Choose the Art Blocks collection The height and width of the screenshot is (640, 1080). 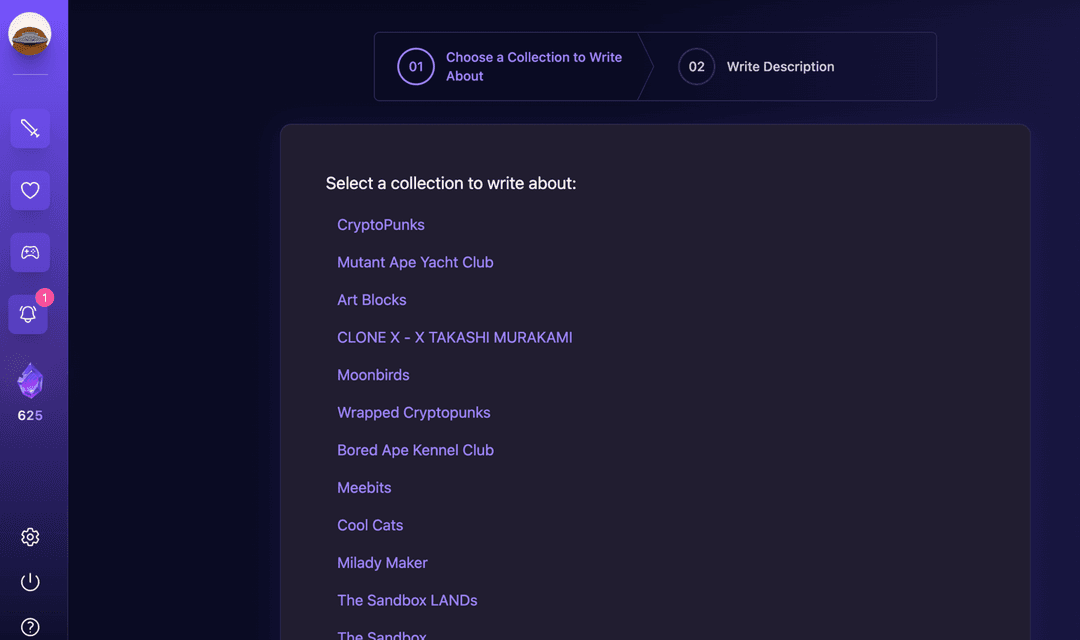coord(372,299)
